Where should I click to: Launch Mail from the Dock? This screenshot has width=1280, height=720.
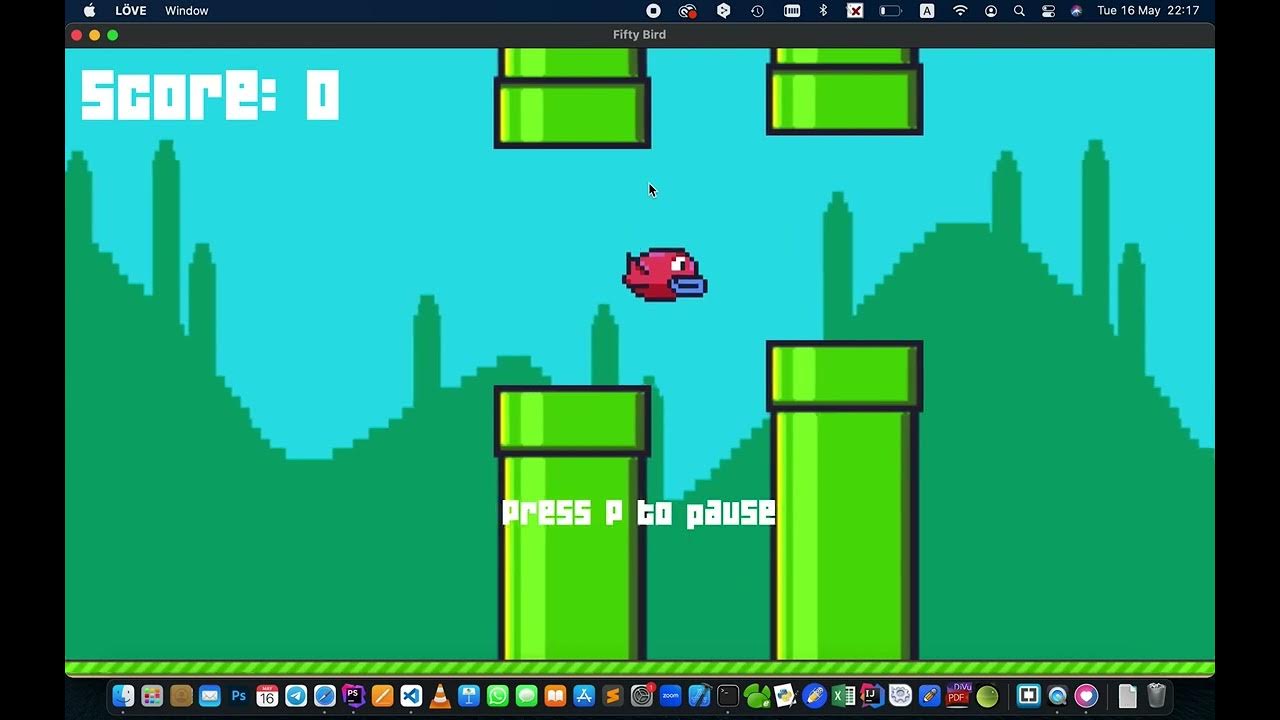pos(209,695)
